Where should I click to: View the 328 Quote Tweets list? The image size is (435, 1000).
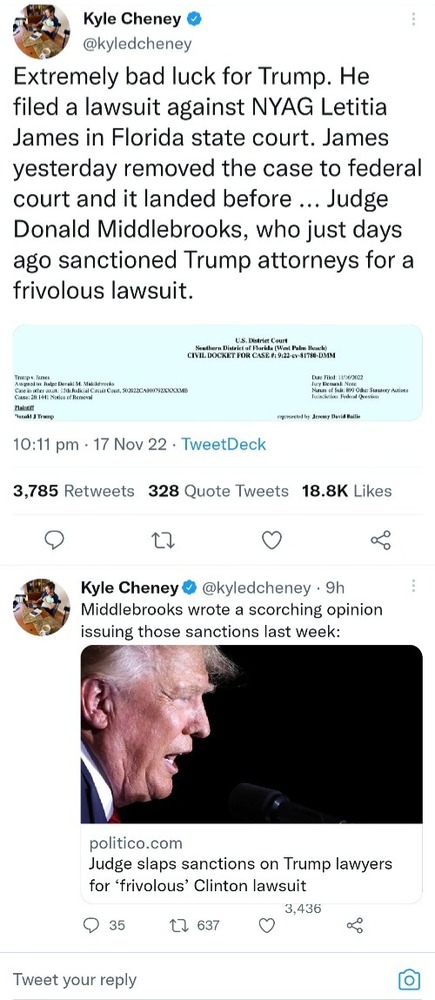(x=218, y=490)
